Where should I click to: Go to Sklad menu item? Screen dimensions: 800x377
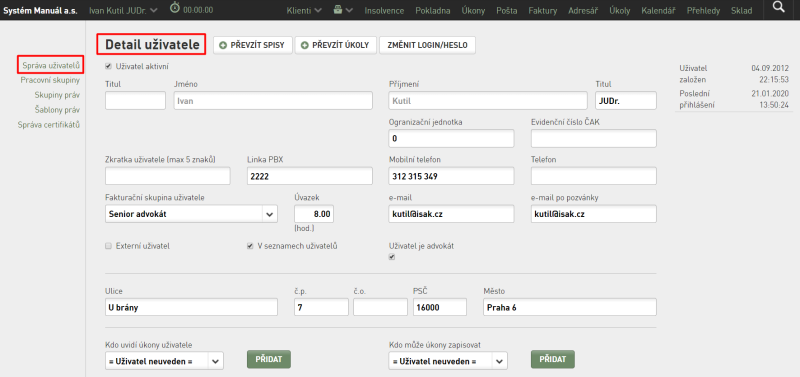click(741, 10)
